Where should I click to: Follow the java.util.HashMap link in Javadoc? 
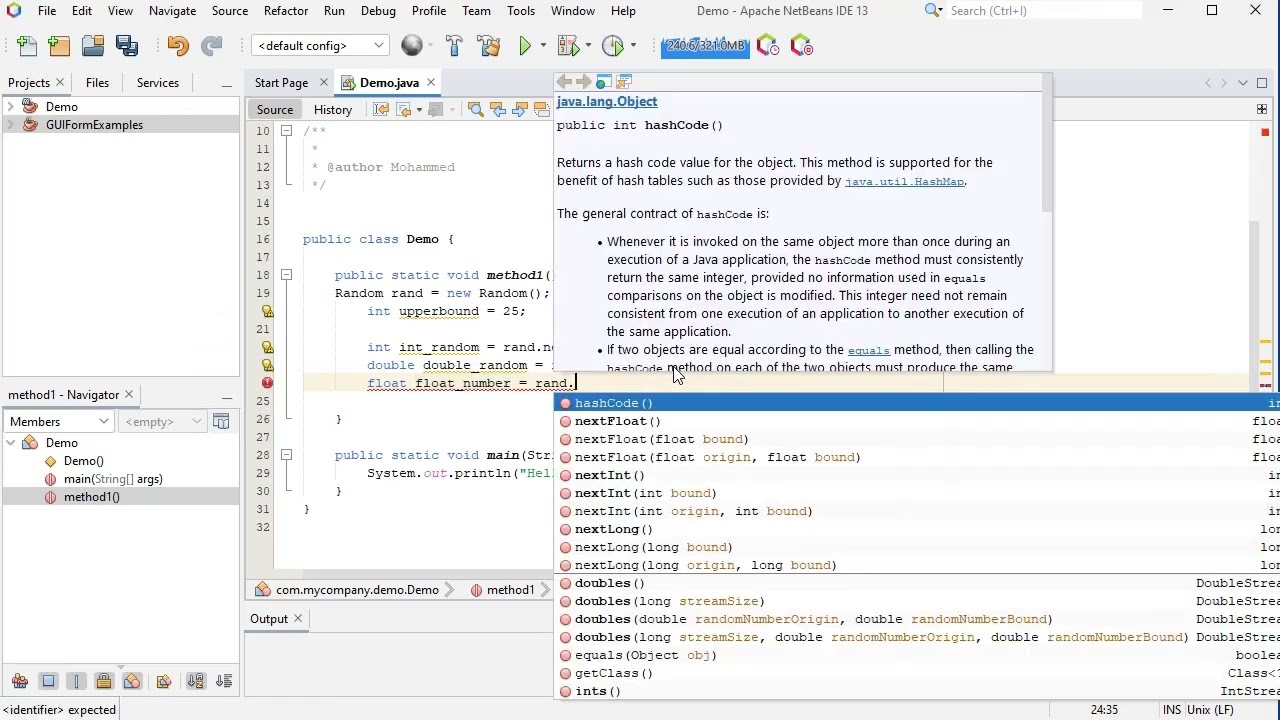(904, 182)
